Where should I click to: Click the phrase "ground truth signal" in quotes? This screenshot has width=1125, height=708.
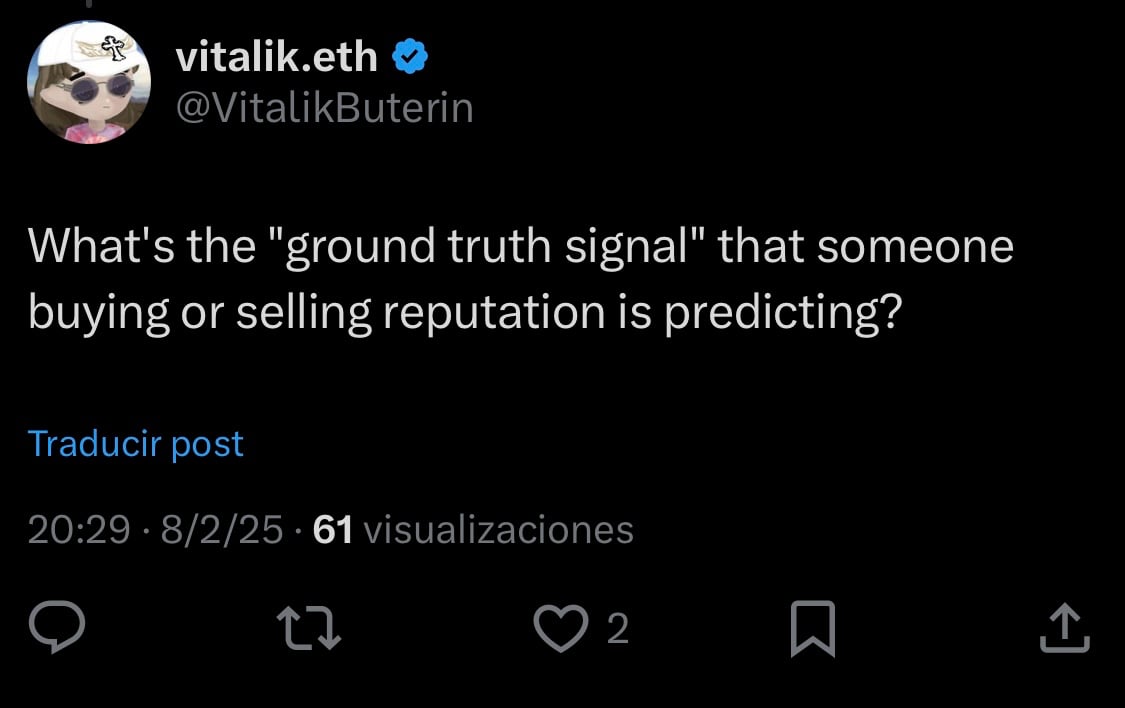click(x=485, y=246)
